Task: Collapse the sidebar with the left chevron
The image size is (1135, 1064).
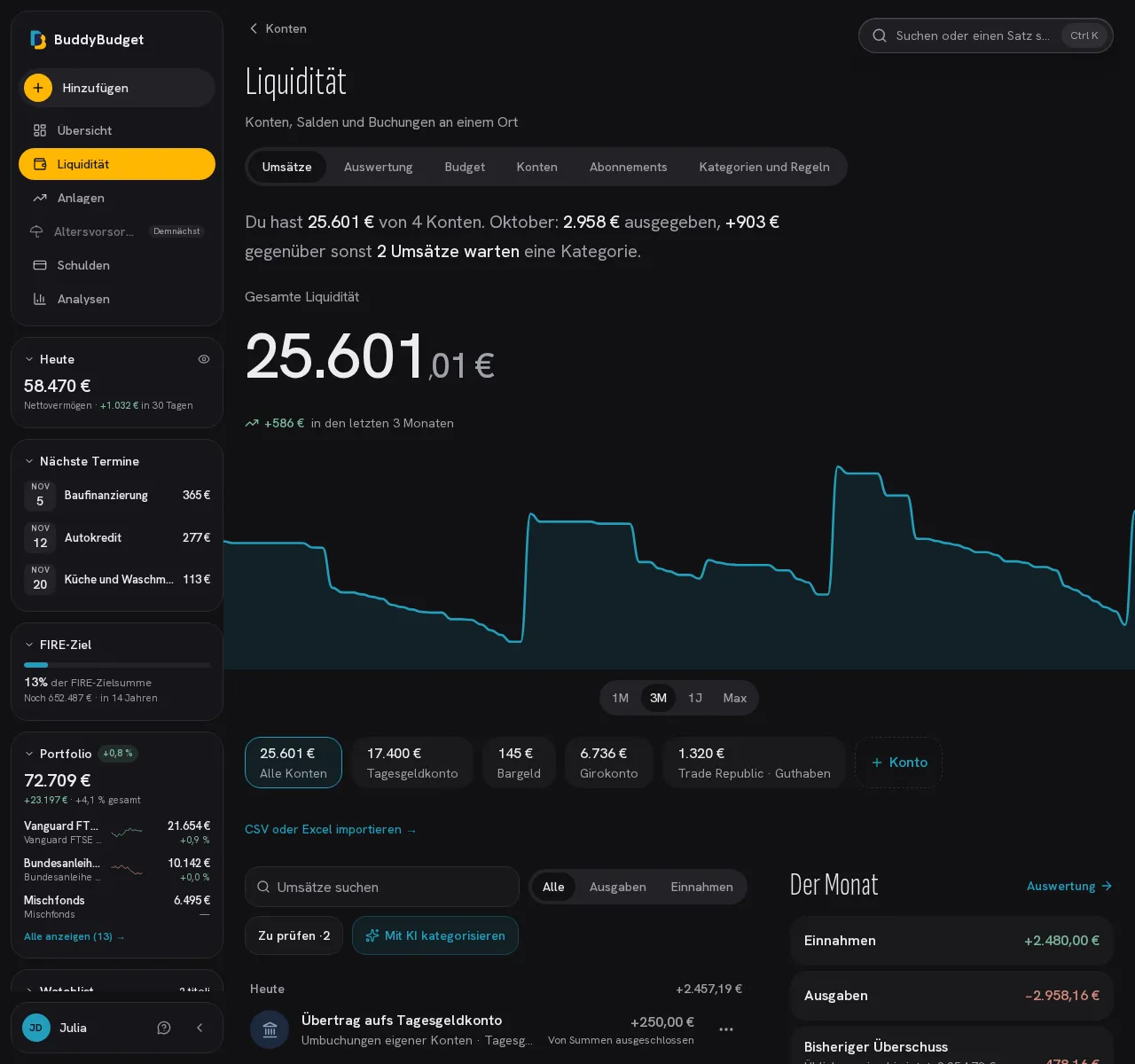Action: tap(200, 1028)
